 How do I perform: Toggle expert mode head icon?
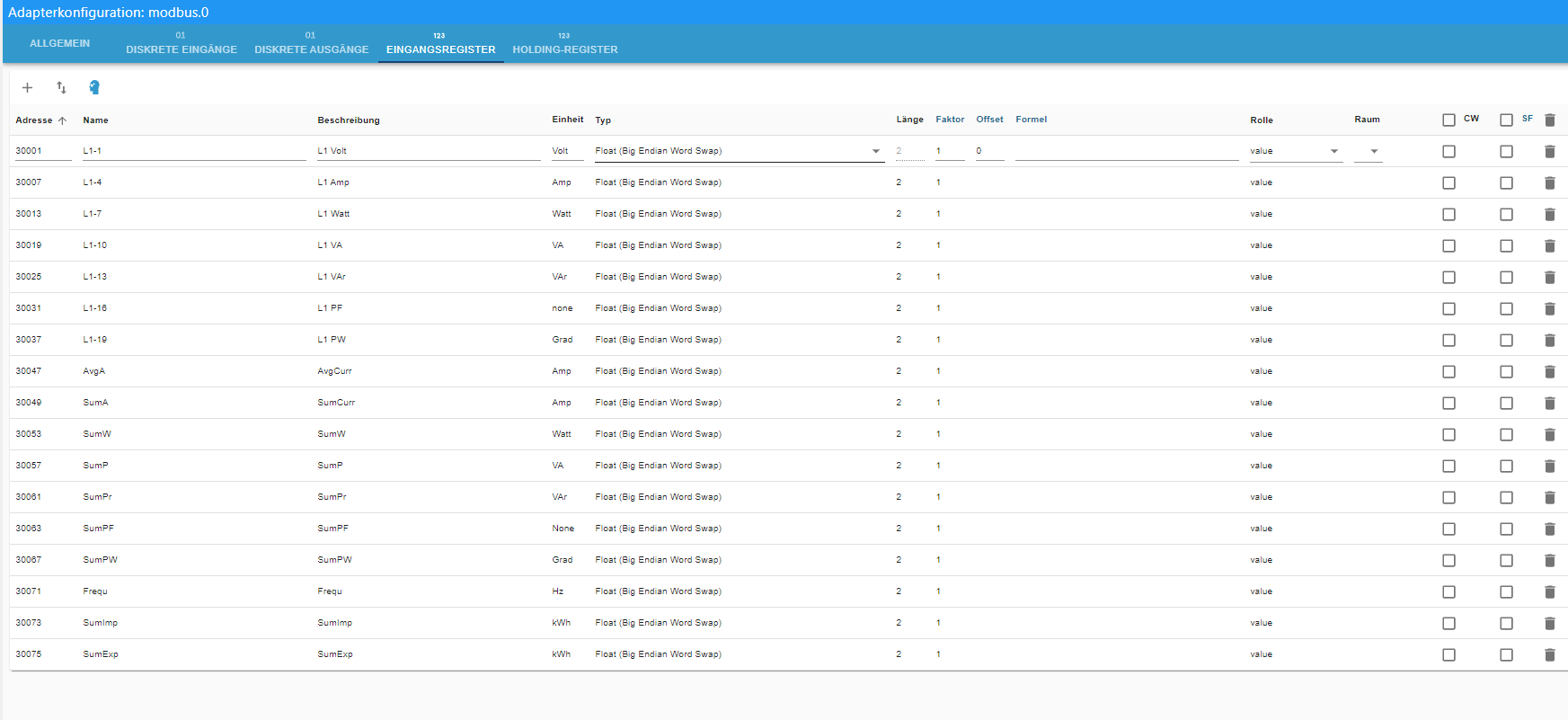coord(94,87)
